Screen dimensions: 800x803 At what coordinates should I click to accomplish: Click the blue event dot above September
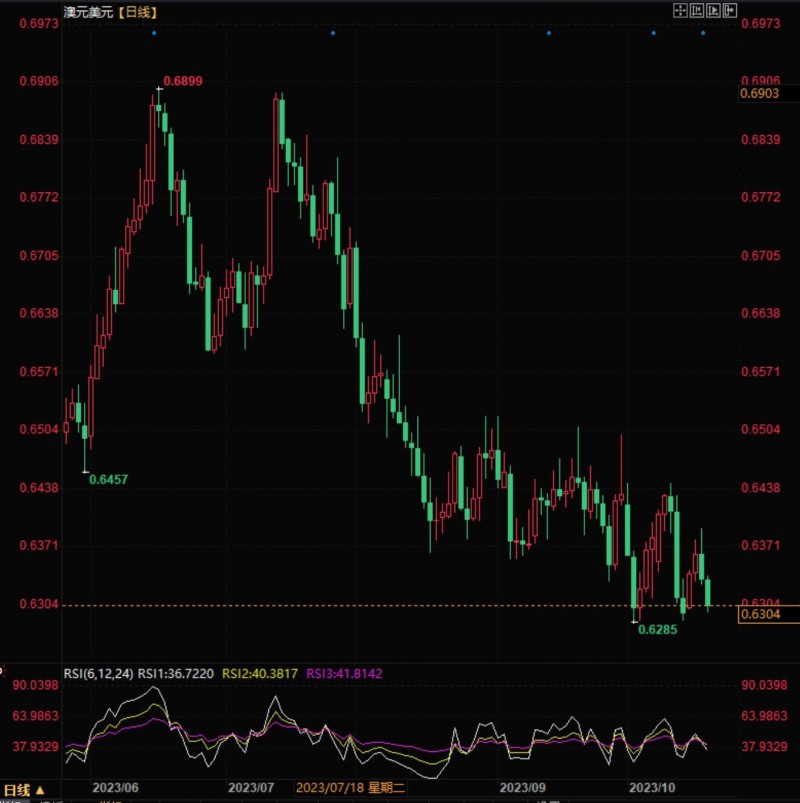tap(549, 33)
